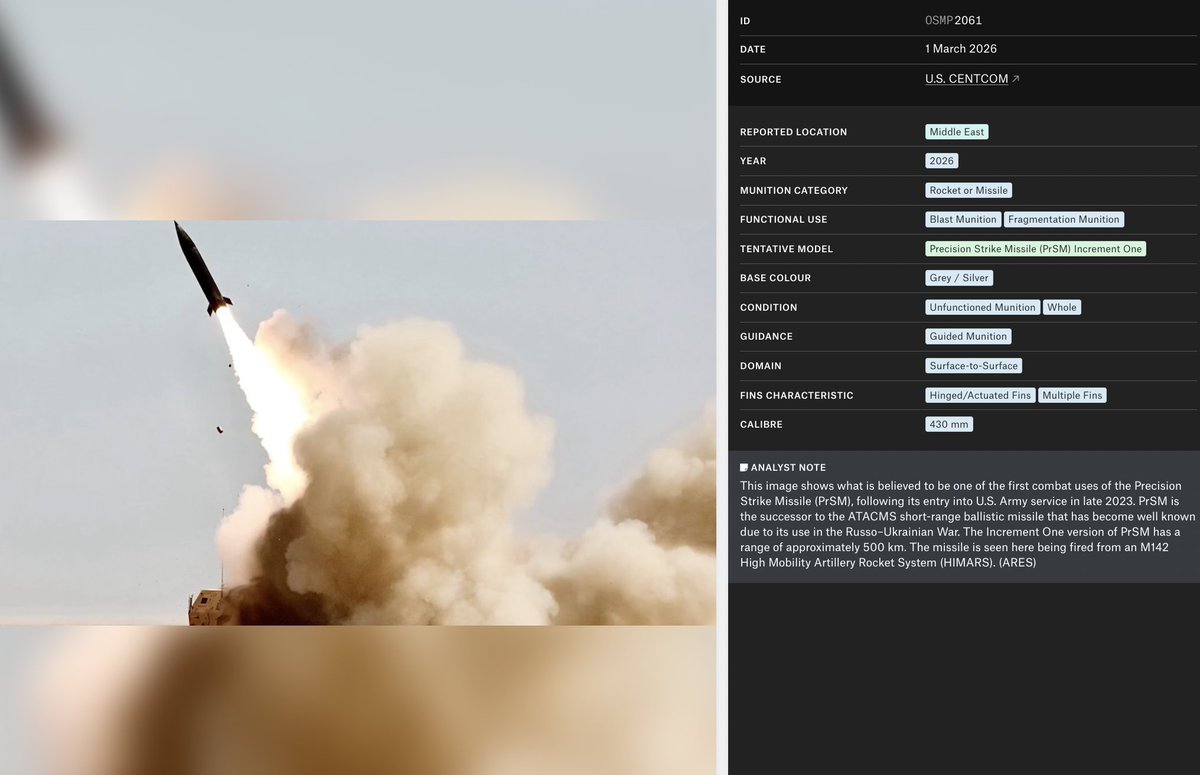Click the Multiple Fins tag
The height and width of the screenshot is (775, 1200).
(x=1072, y=395)
